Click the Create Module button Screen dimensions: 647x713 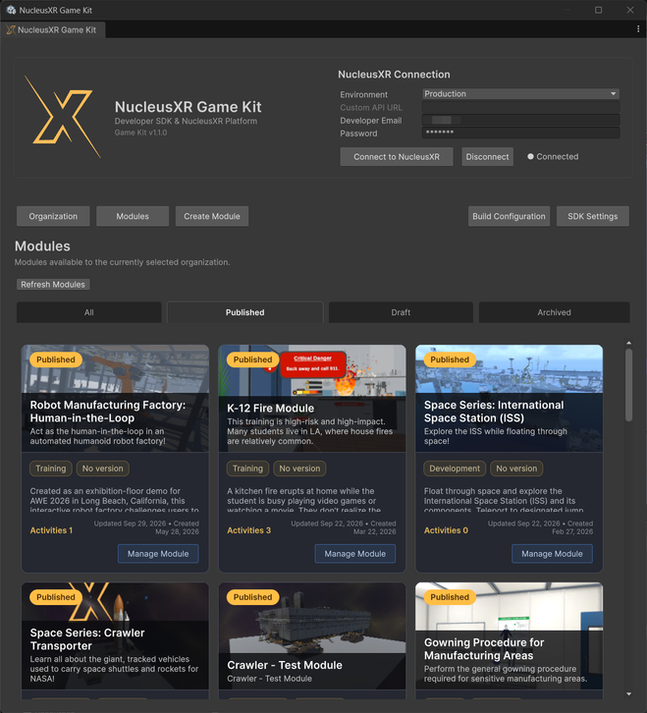212,216
